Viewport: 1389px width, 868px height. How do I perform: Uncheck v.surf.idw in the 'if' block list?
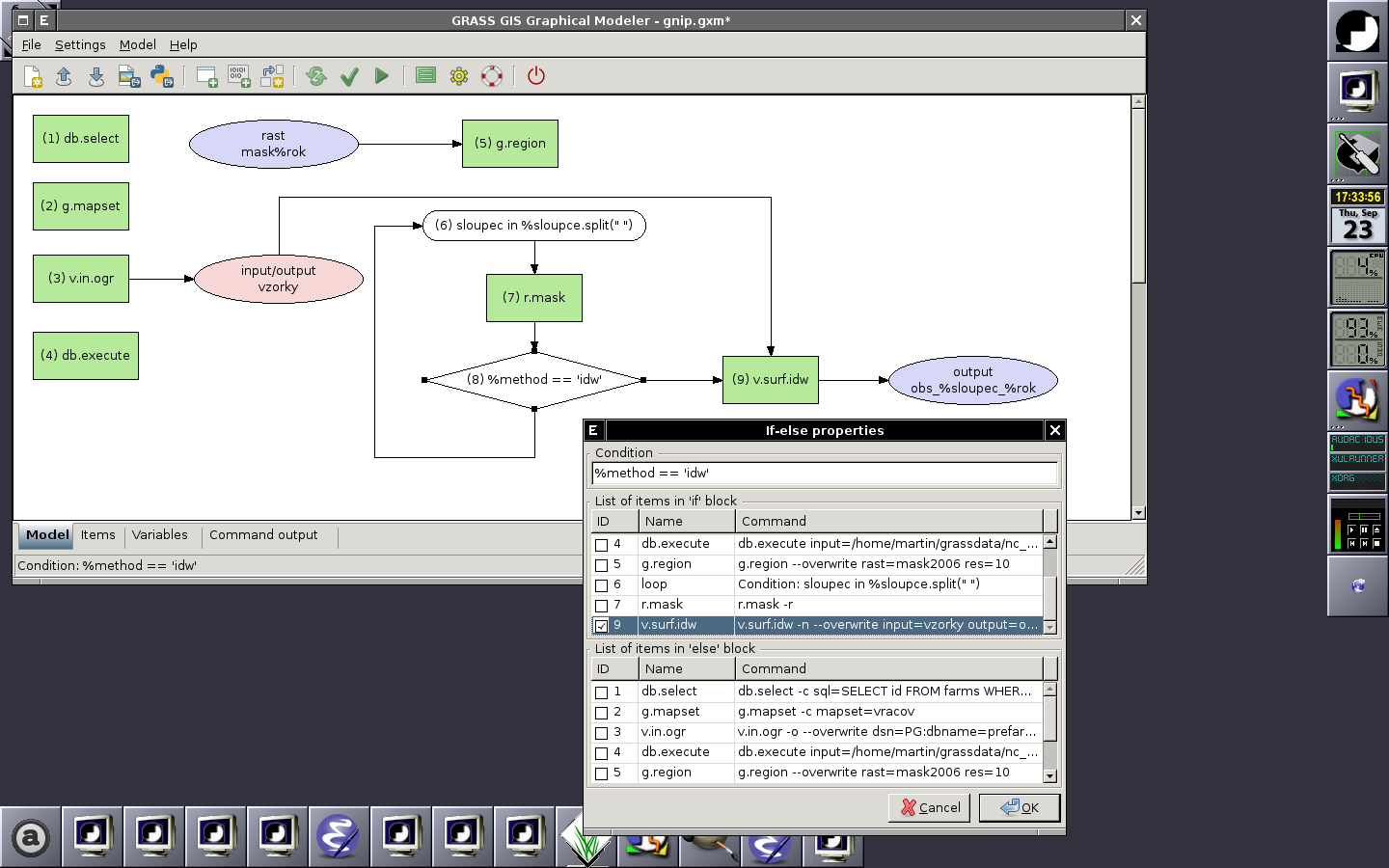tap(602, 626)
